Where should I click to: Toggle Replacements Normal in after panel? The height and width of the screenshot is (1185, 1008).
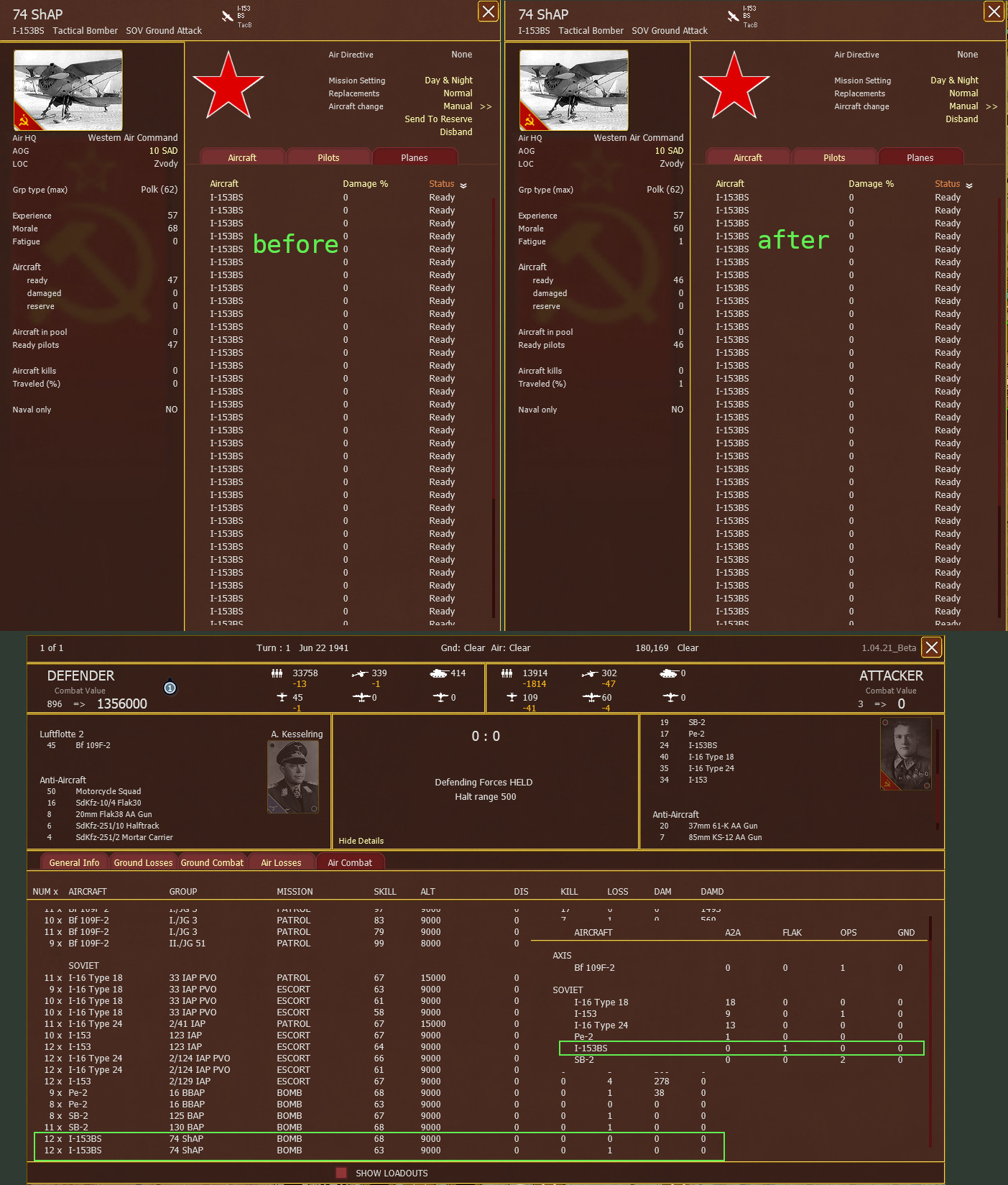point(963,93)
